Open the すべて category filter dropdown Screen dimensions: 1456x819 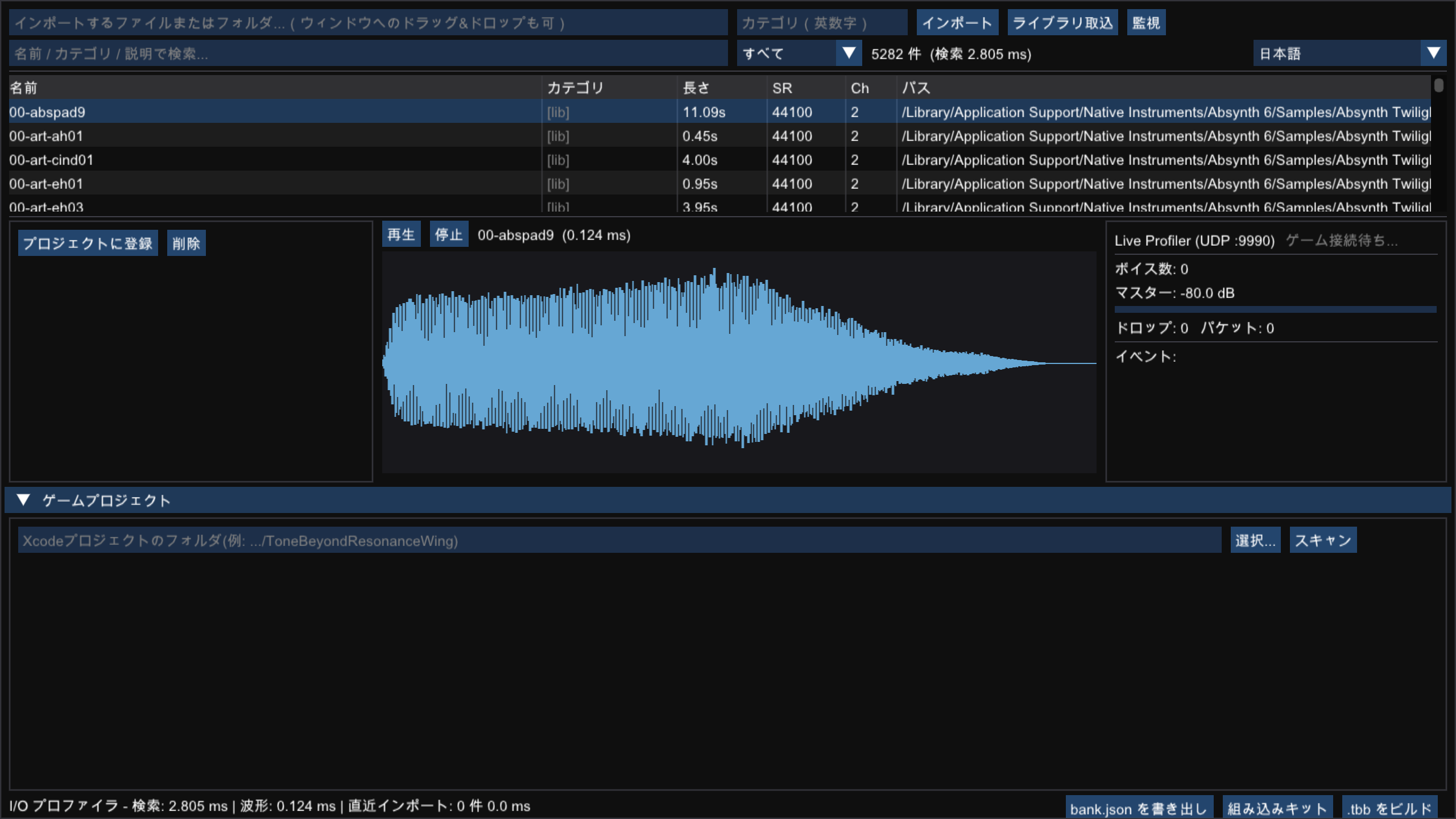[799, 53]
